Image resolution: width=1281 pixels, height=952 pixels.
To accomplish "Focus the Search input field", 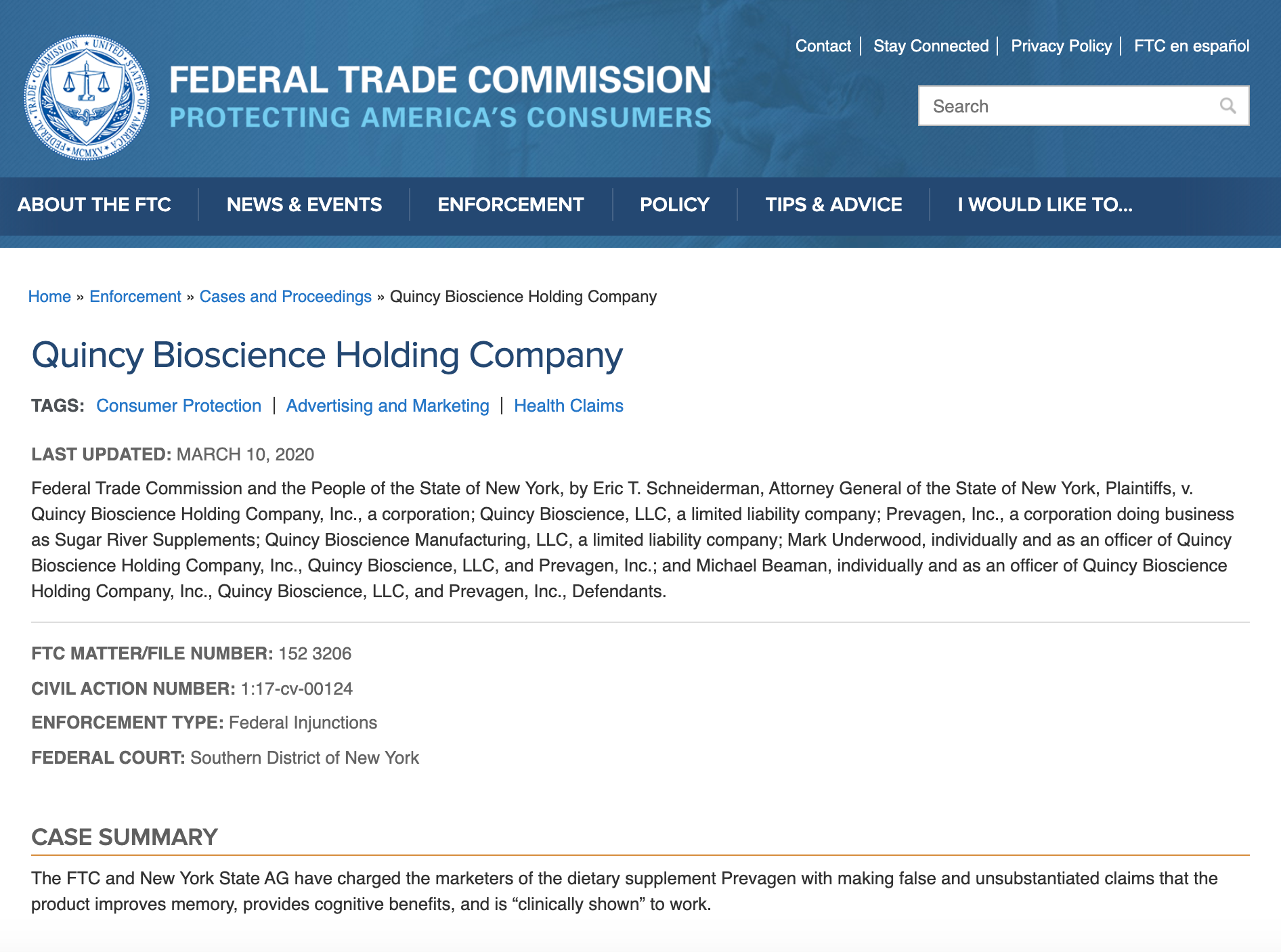I will pyautogui.click(x=1083, y=106).
